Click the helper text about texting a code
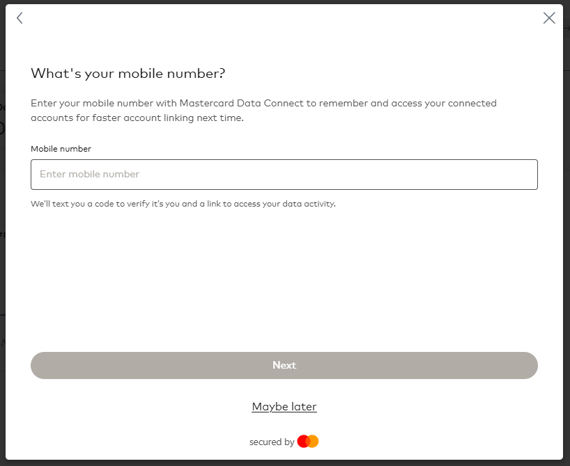Screen dimensions: 570x466 coord(183,204)
